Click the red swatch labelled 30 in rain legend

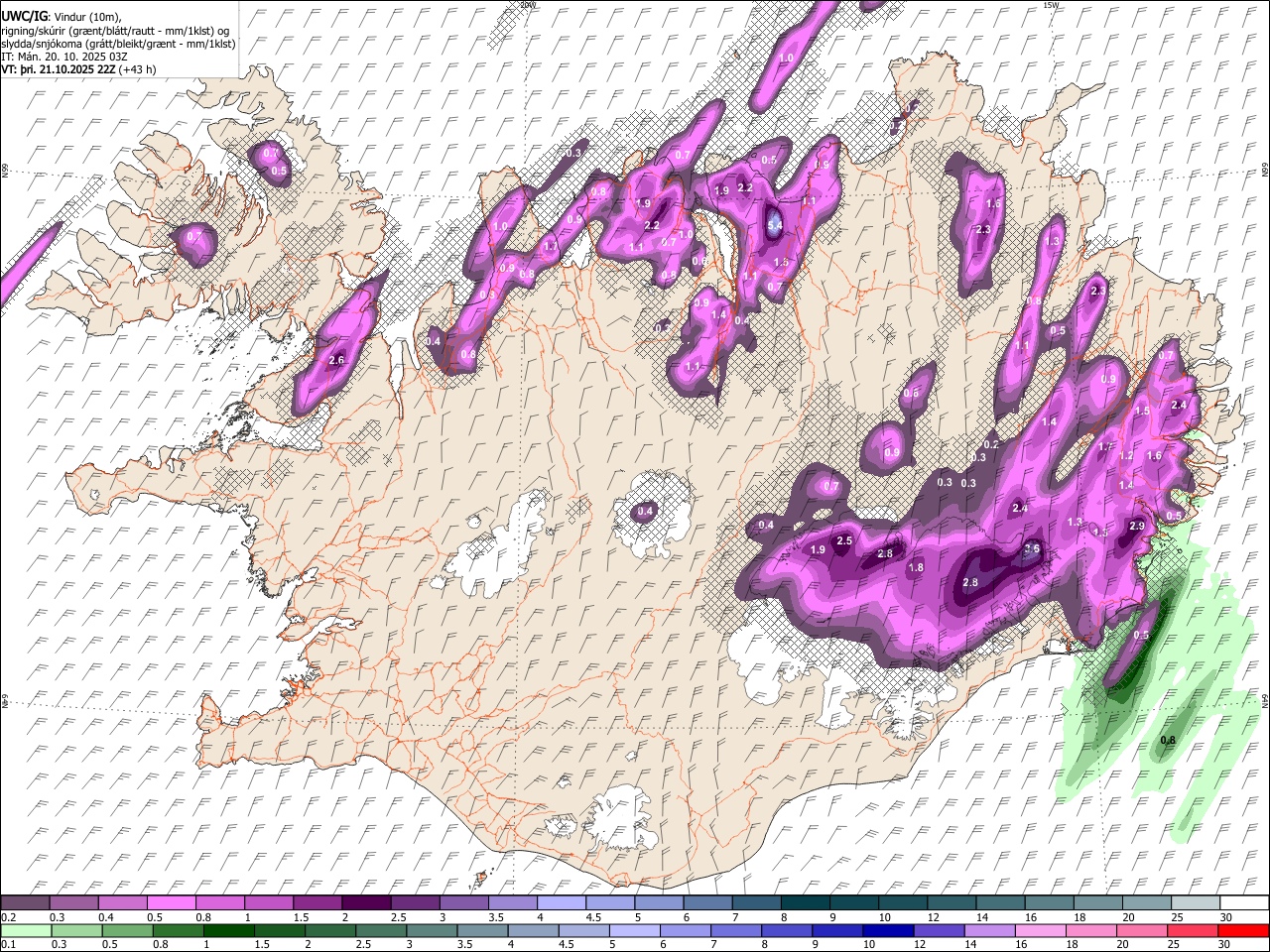coord(1244,930)
